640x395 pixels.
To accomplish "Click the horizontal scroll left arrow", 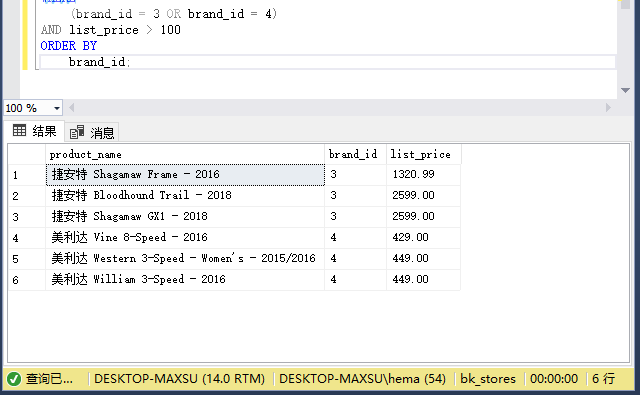I will coord(72,108).
